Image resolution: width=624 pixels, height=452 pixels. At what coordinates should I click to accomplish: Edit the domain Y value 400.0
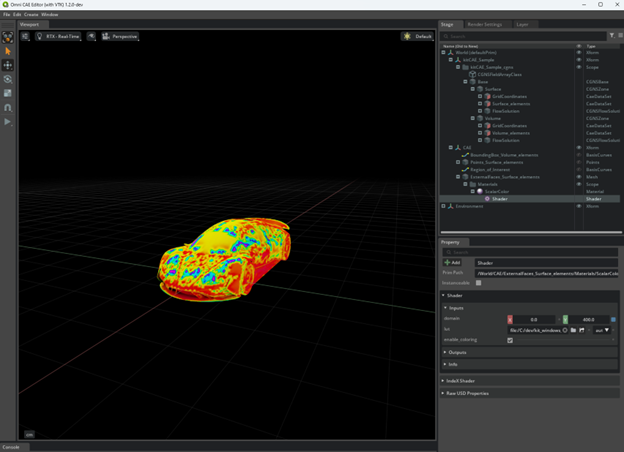tap(589, 320)
